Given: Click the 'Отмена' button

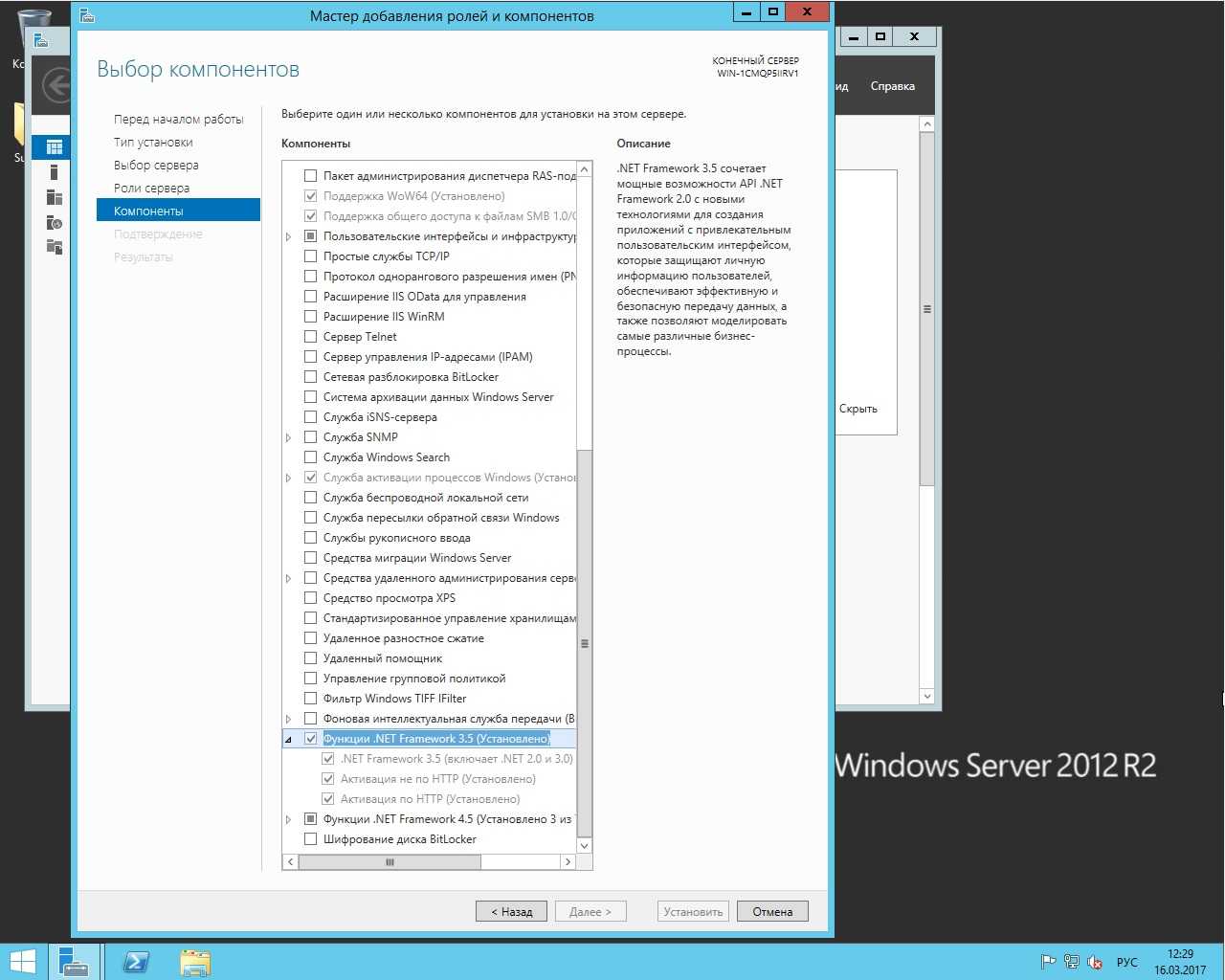Looking at the screenshot, I should [x=772, y=912].
